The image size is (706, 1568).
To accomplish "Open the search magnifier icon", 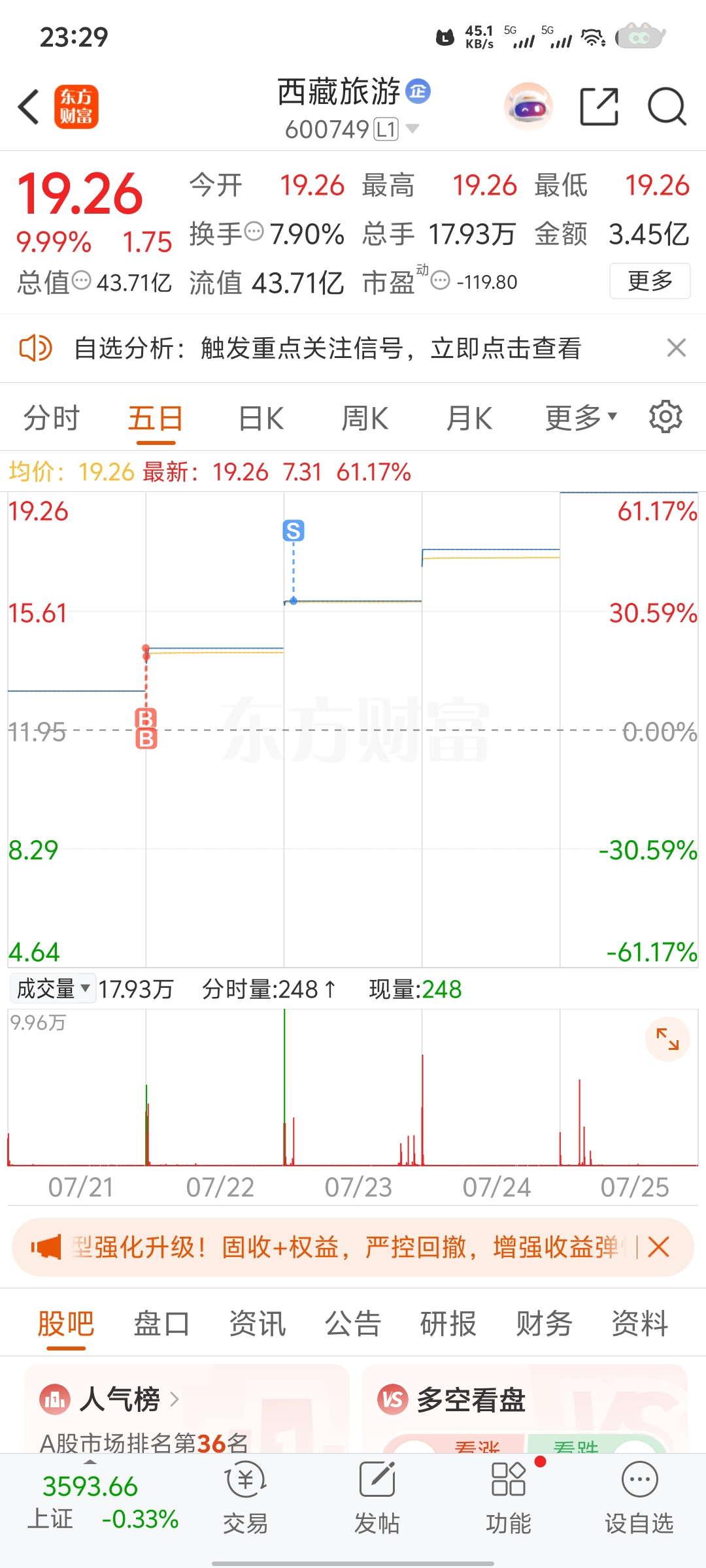I will point(667,106).
